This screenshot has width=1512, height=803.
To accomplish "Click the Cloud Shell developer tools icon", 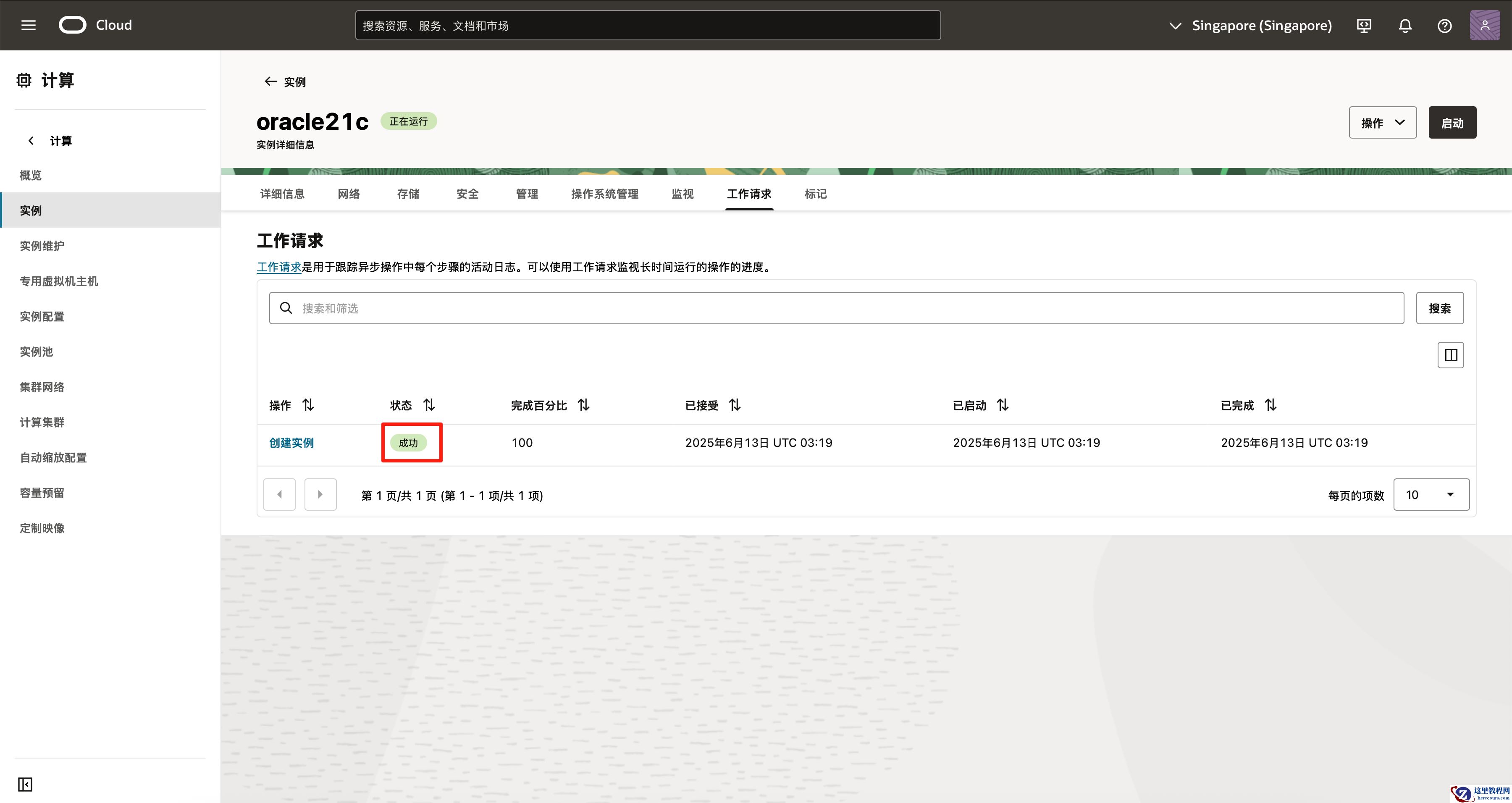I will click(1364, 26).
